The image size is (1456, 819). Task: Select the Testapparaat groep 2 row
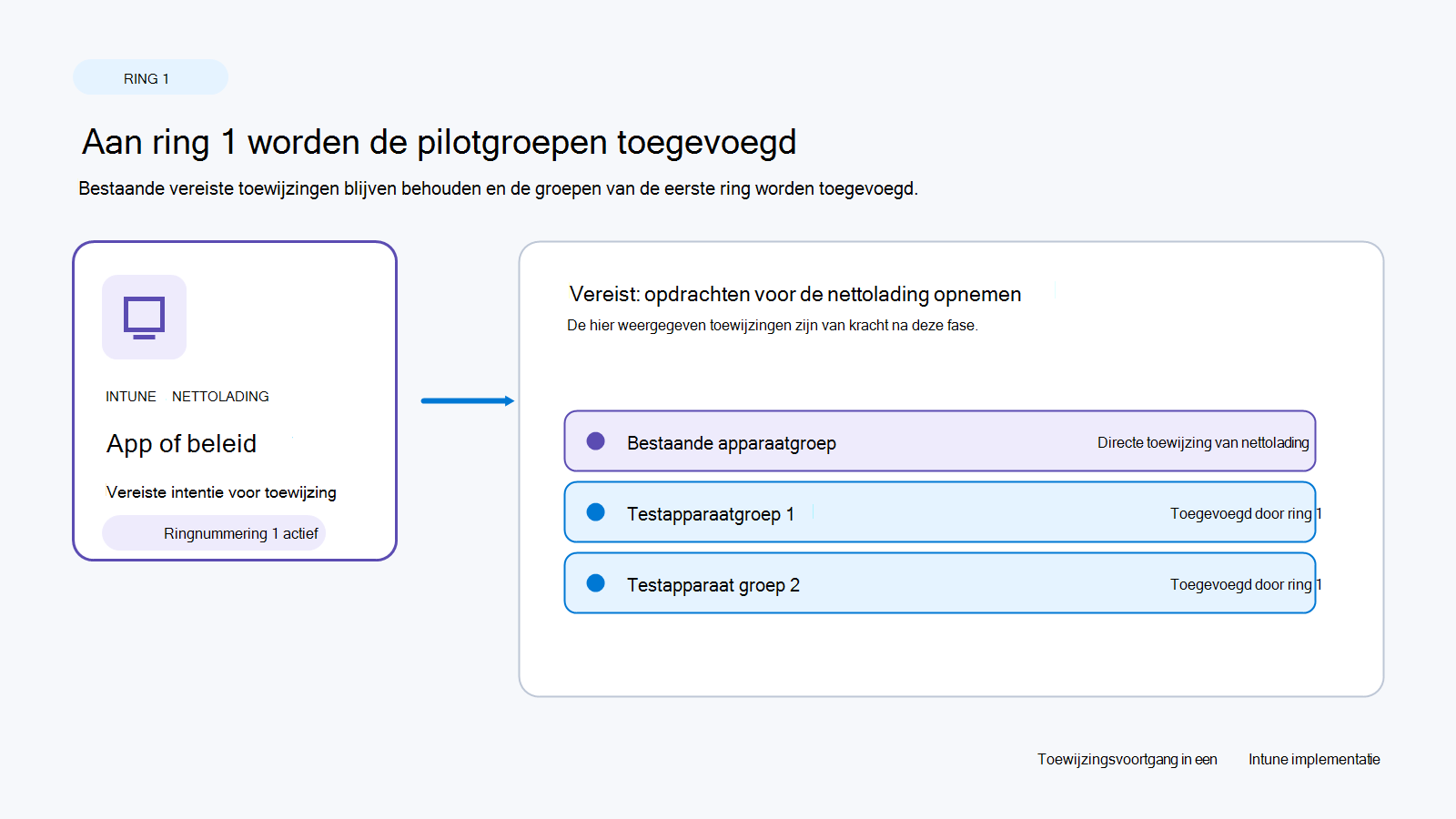click(x=940, y=583)
